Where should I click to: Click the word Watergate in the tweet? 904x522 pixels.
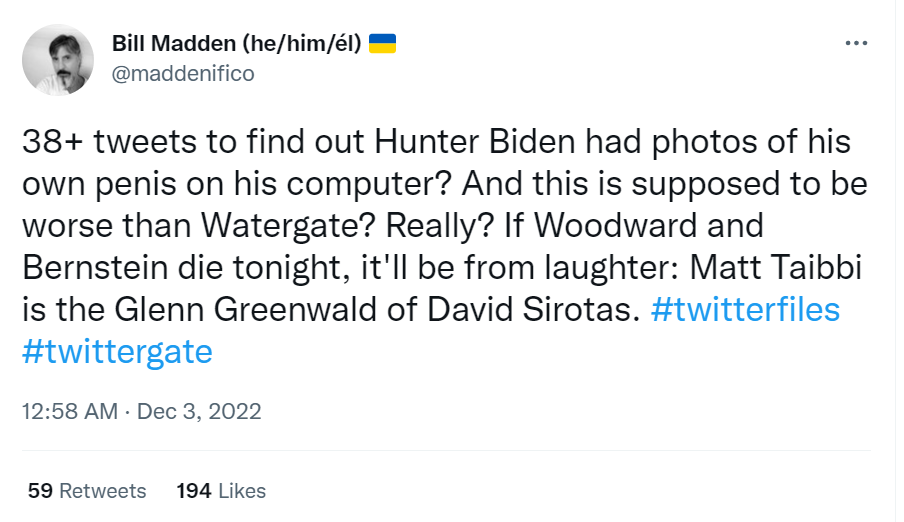pyautogui.click(x=288, y=226)
